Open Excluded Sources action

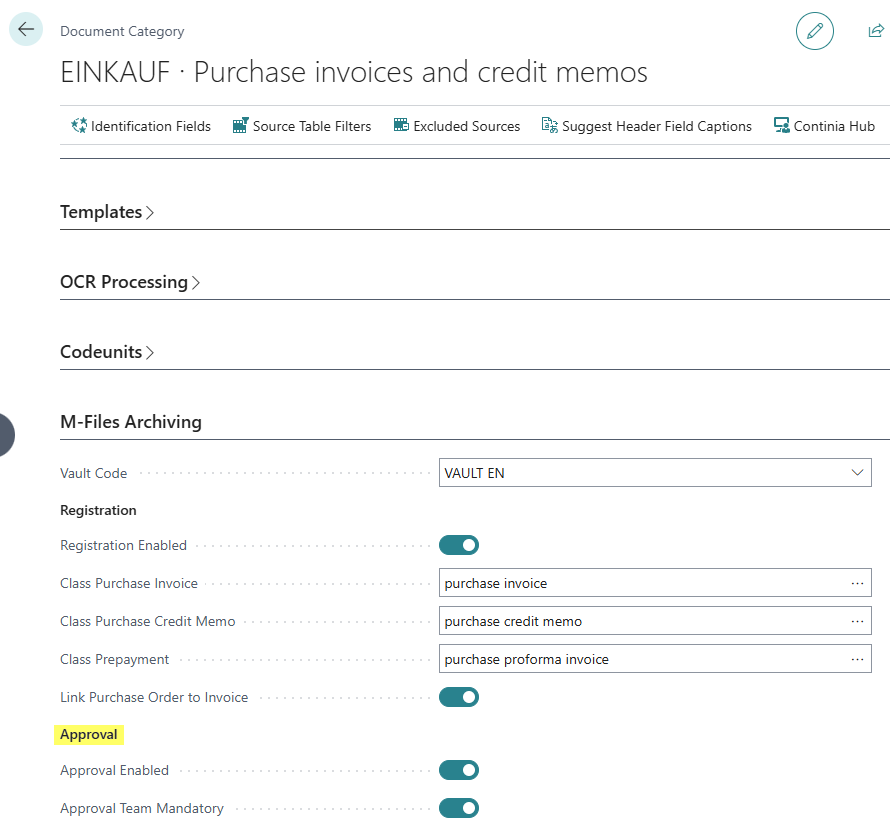click(456, 126)
